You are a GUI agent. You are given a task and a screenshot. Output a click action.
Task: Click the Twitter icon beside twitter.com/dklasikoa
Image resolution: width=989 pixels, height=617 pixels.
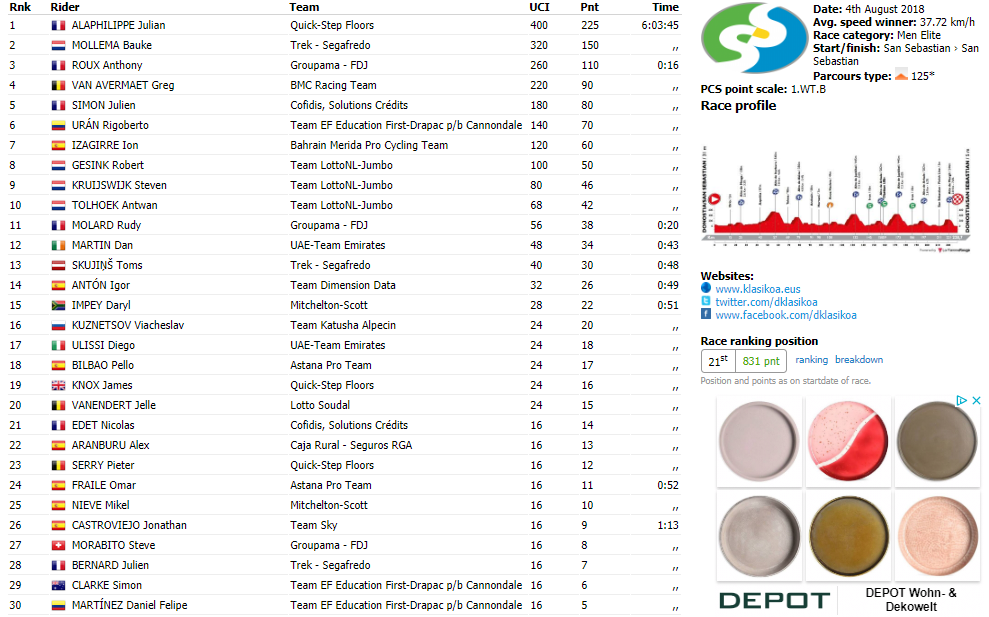706,302
